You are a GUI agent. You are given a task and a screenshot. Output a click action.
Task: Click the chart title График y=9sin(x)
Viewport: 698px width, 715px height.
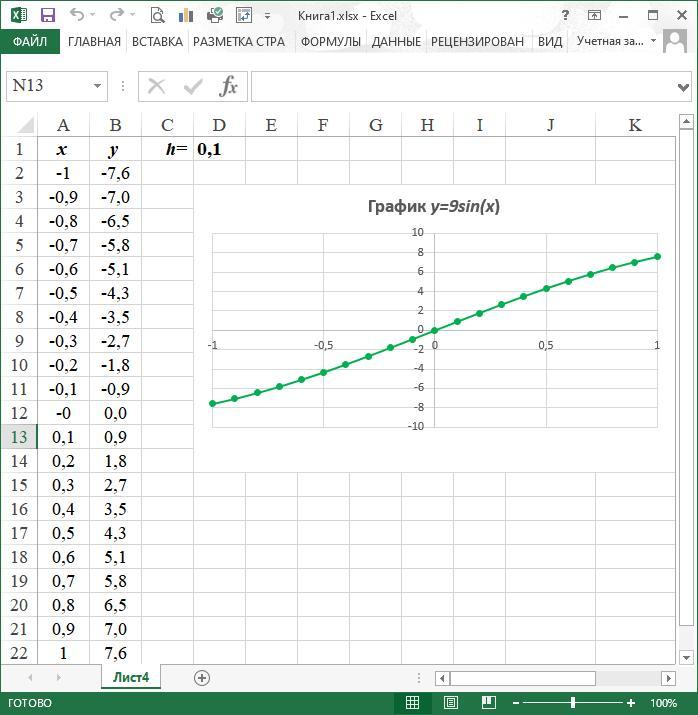click(x=434, y=207)
